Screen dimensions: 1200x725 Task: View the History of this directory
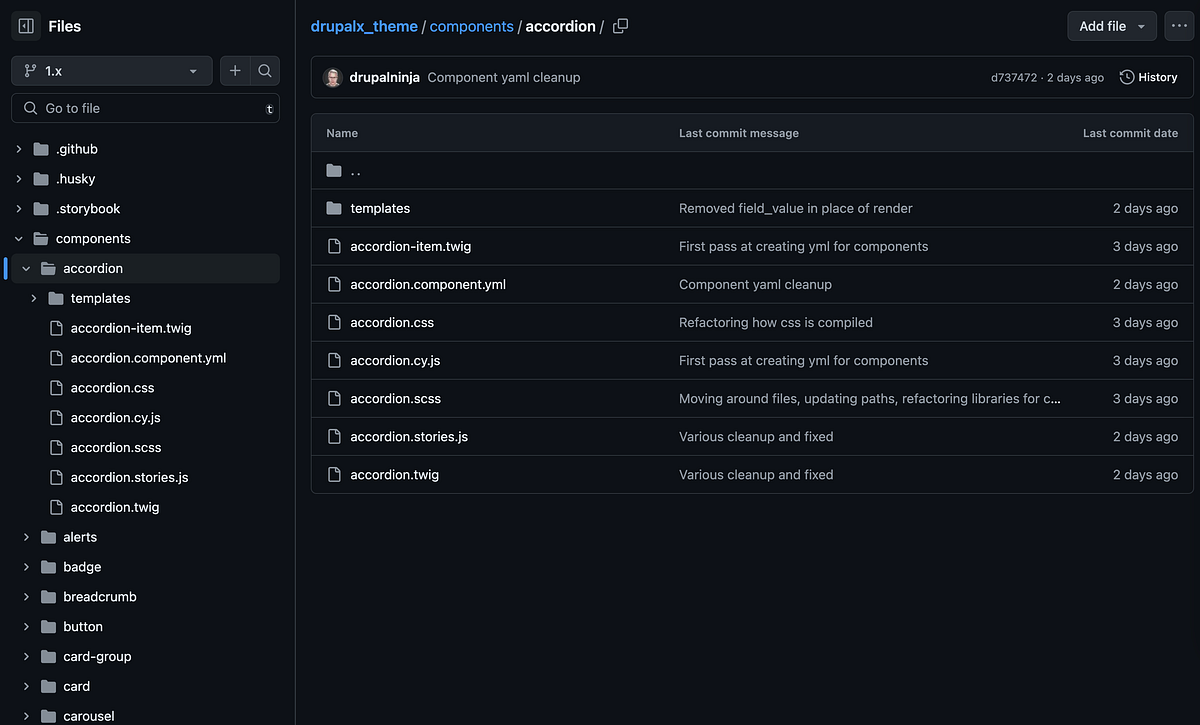(x=1148, y=76)
